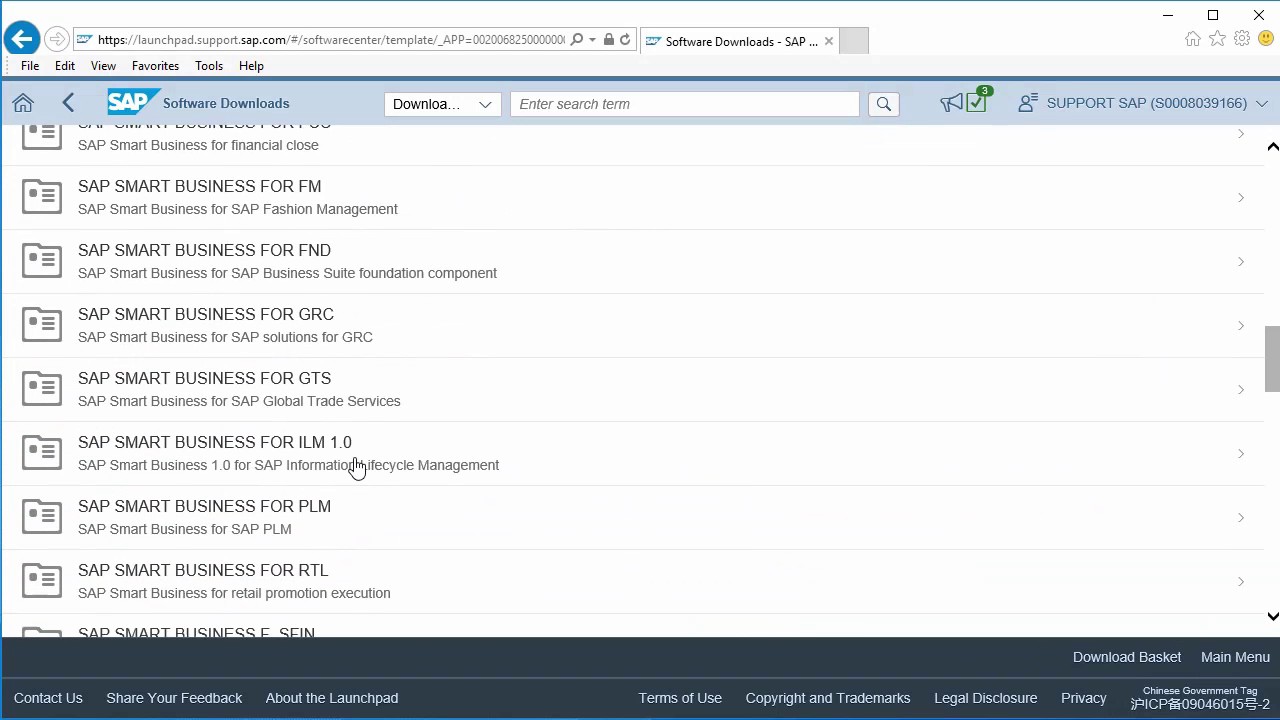Click the vertical scrollbar thumb
The image size is (1280, 720).
pos(1272,358)
